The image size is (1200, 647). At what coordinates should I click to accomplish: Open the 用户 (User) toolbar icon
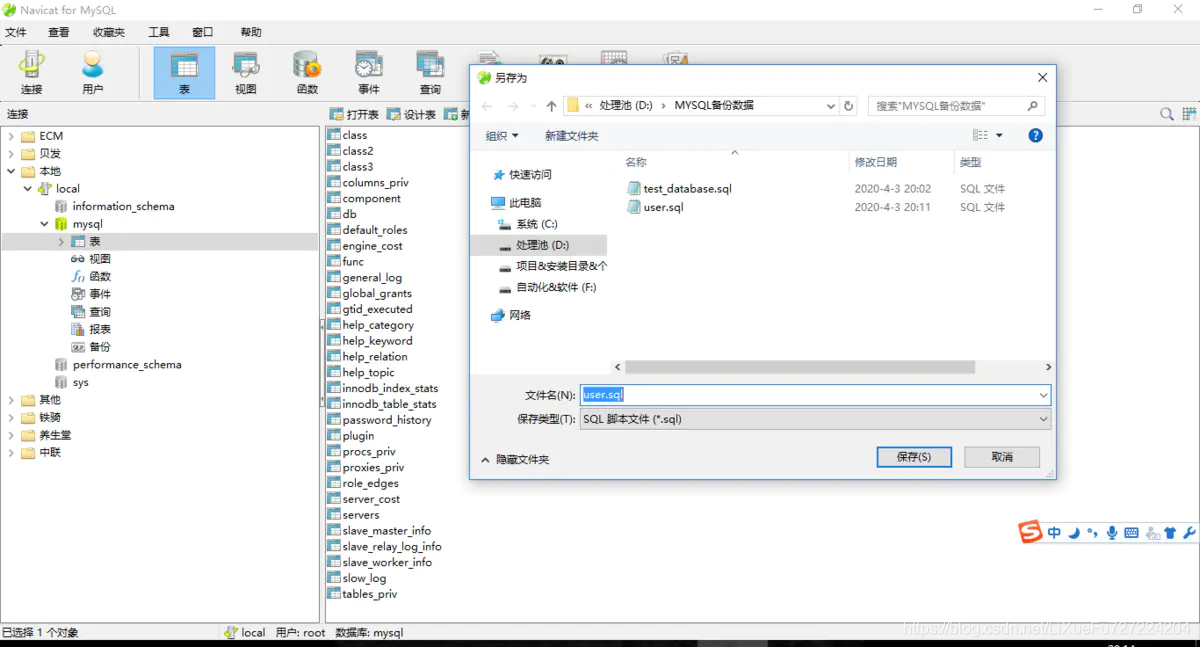coord(93,72)
